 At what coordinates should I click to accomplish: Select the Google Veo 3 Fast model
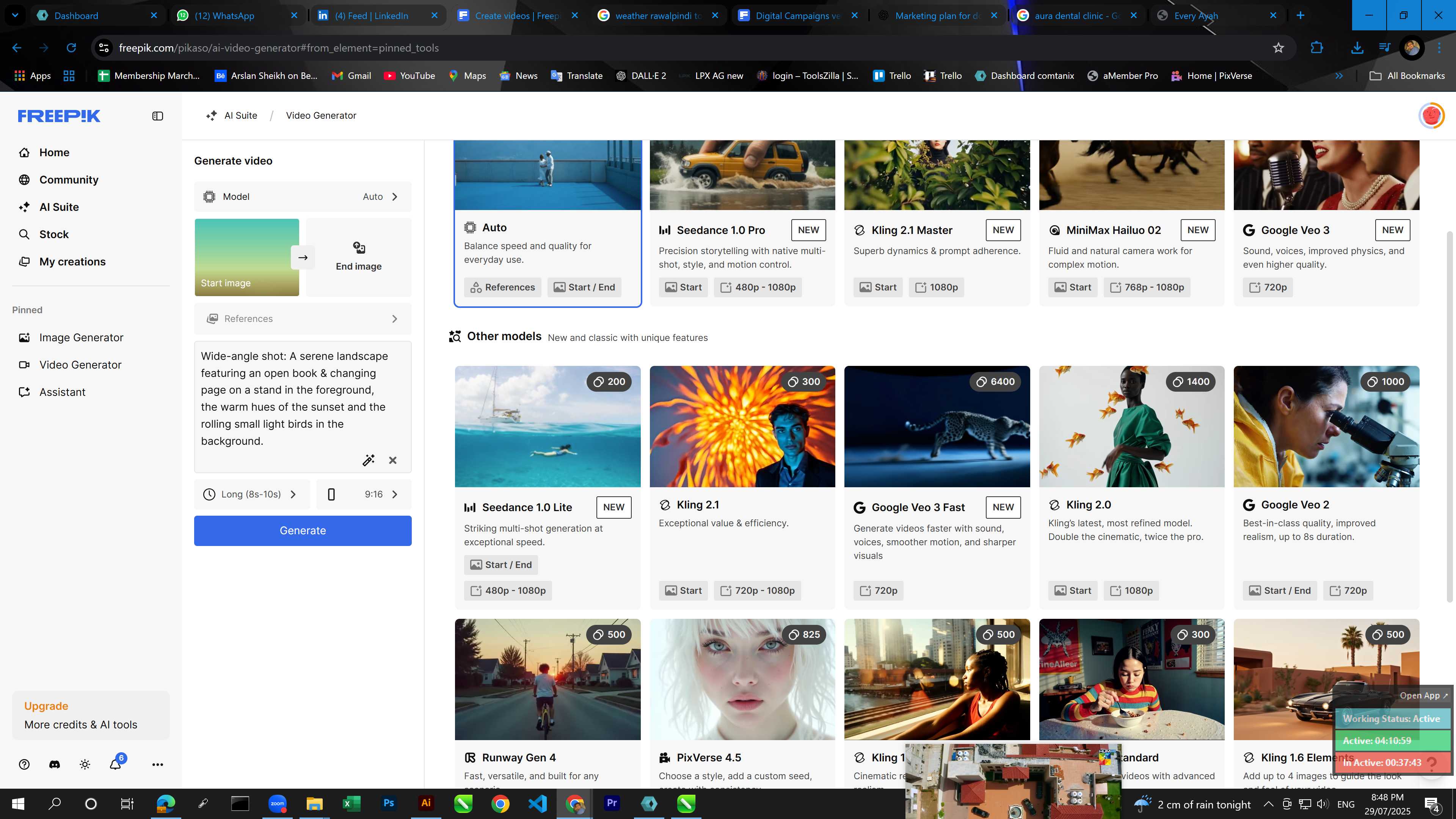[x=937, y=487]
